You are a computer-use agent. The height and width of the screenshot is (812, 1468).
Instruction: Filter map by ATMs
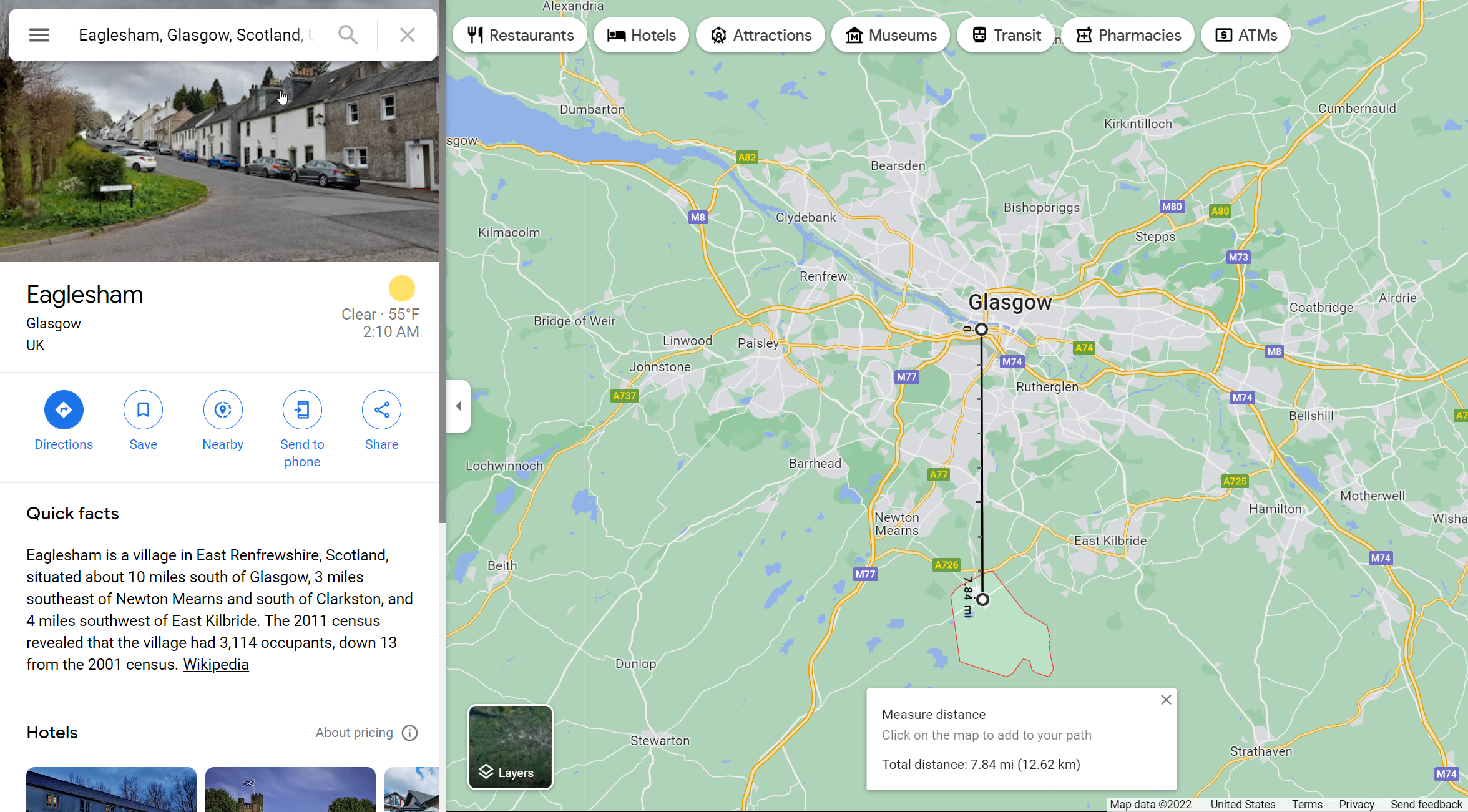(x=1246, y=35)
